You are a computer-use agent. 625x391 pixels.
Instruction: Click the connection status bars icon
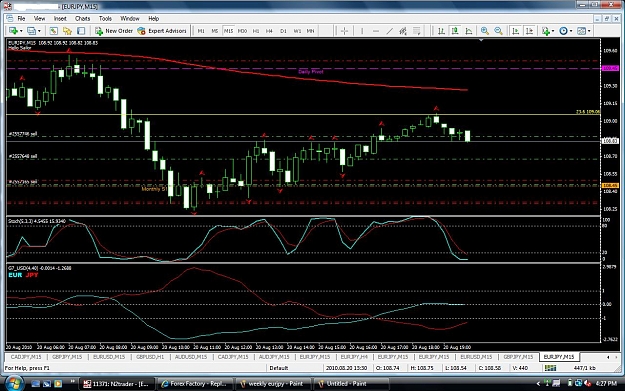(550, 368)
